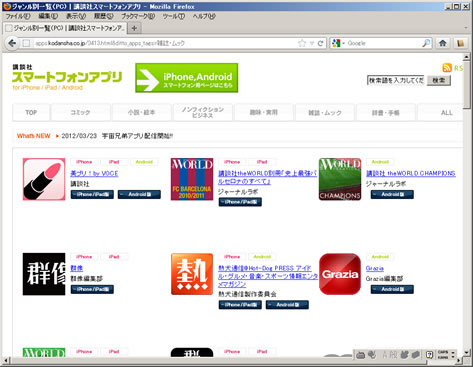This screenshot has height=367, width=473.
Task: Open the ブックマーク menu
Action: point(138,16)
